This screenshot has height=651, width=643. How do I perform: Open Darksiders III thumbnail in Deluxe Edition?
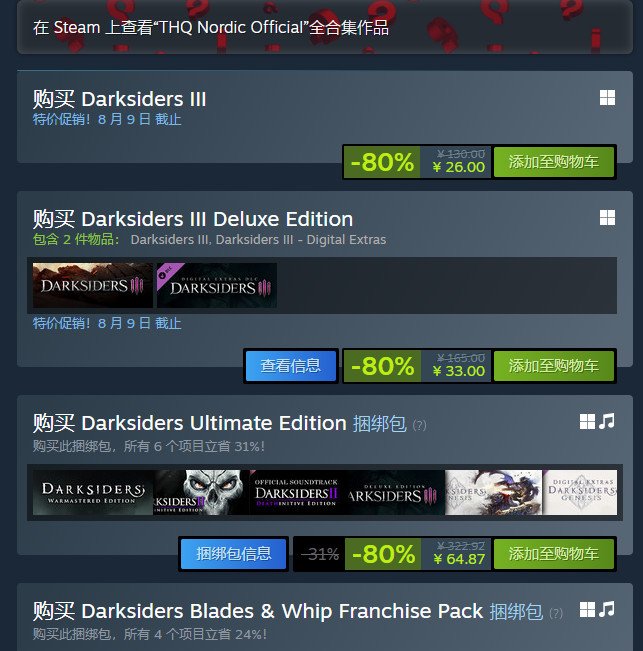click(93, 285)
